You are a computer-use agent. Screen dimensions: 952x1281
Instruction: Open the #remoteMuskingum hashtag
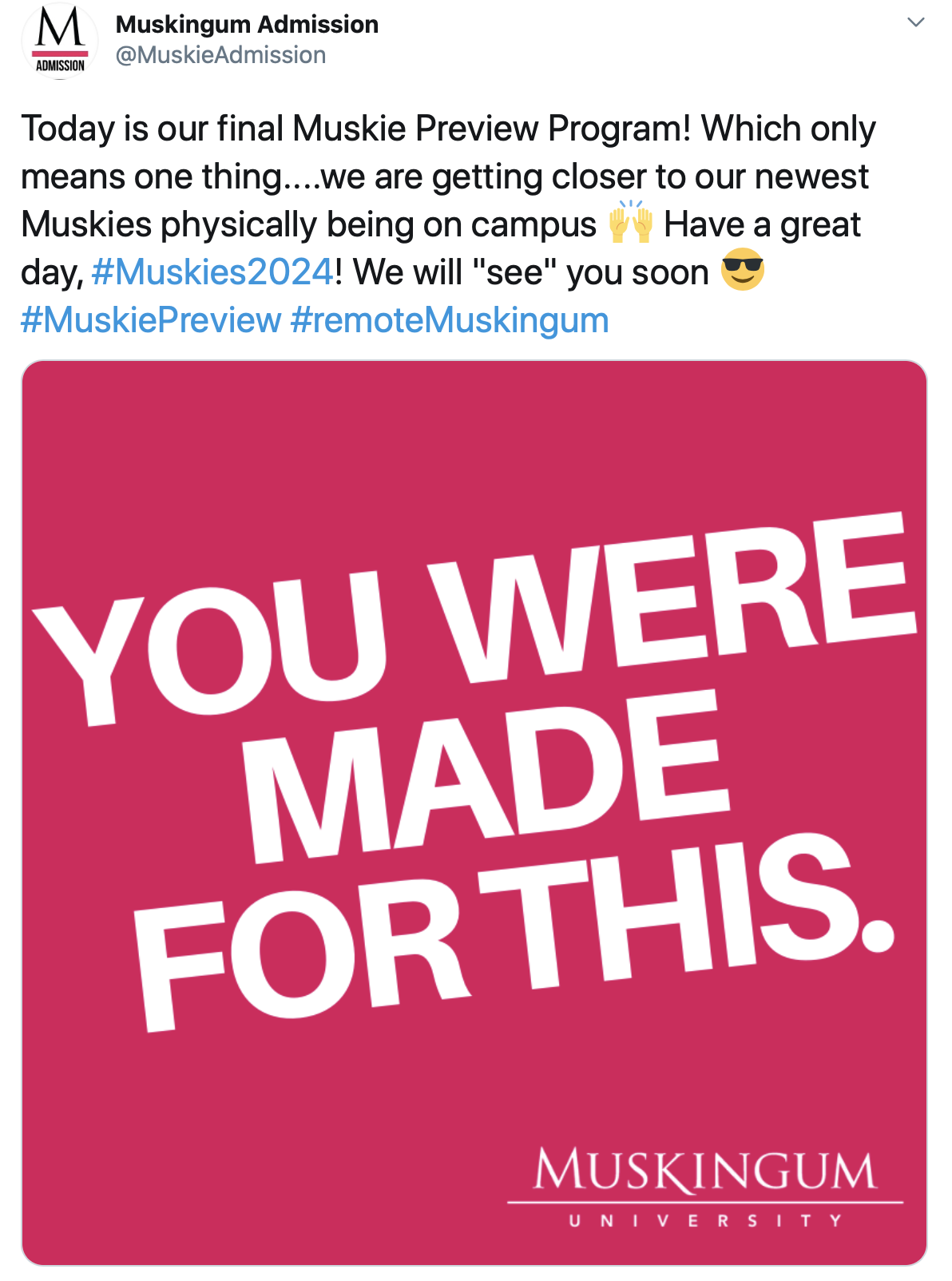450,320
